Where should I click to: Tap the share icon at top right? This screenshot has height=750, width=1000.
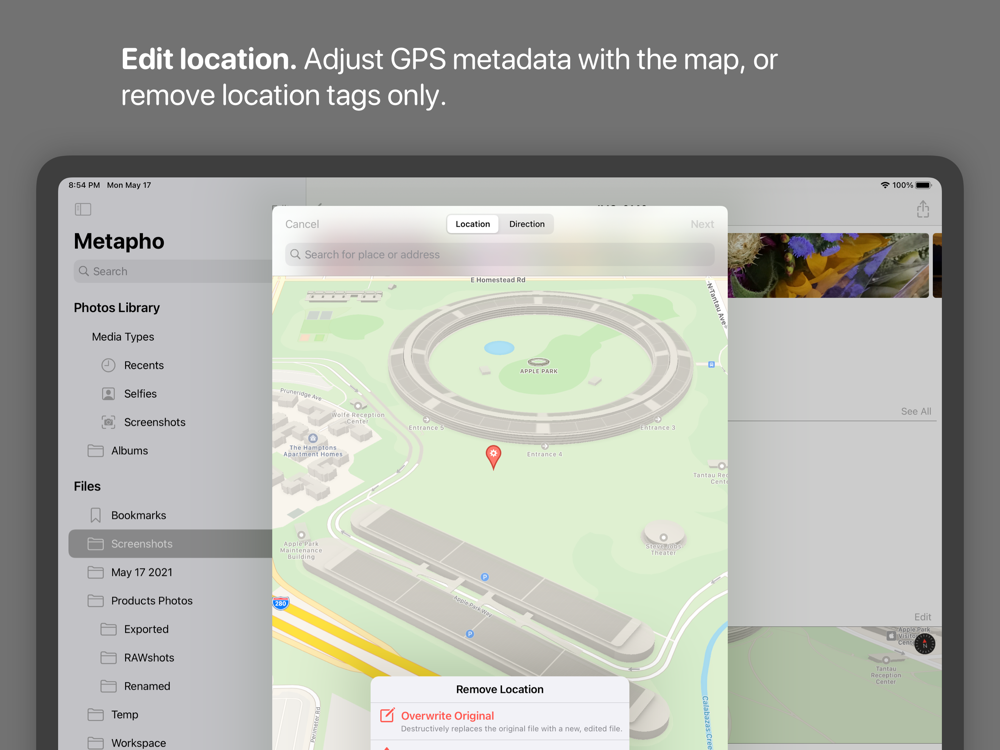coord(922,209)
